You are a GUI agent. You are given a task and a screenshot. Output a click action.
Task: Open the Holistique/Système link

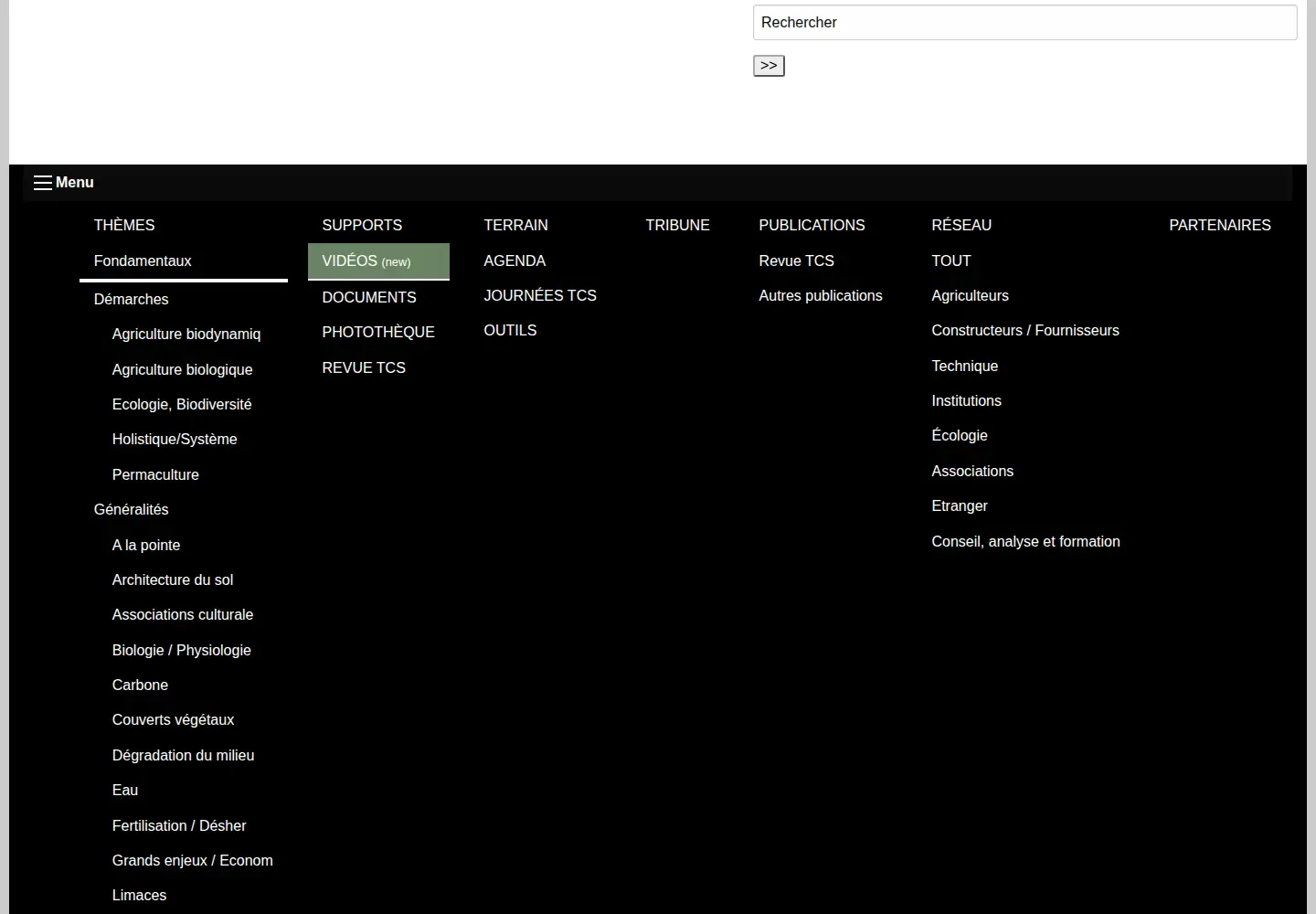point(175,440)
